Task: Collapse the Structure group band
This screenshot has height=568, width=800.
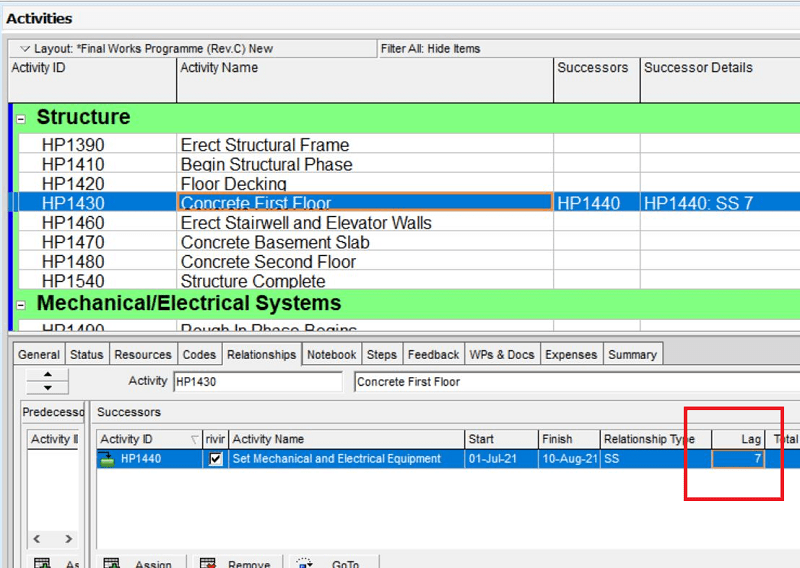Action: coord(21,119)
